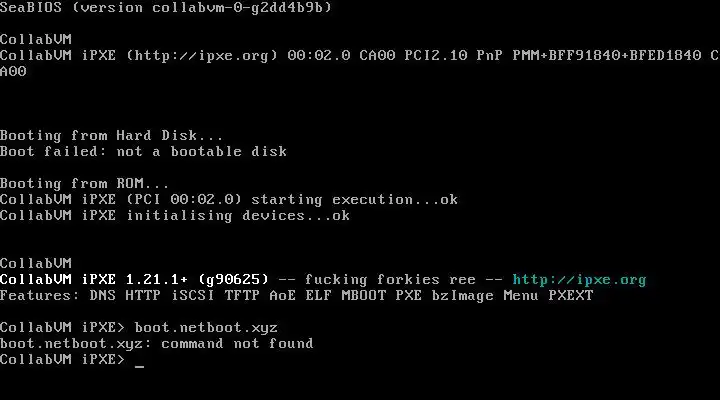Click the '(http://ipxe.org)' text in the PCI line
720x400 pixels.
(202, 56)
